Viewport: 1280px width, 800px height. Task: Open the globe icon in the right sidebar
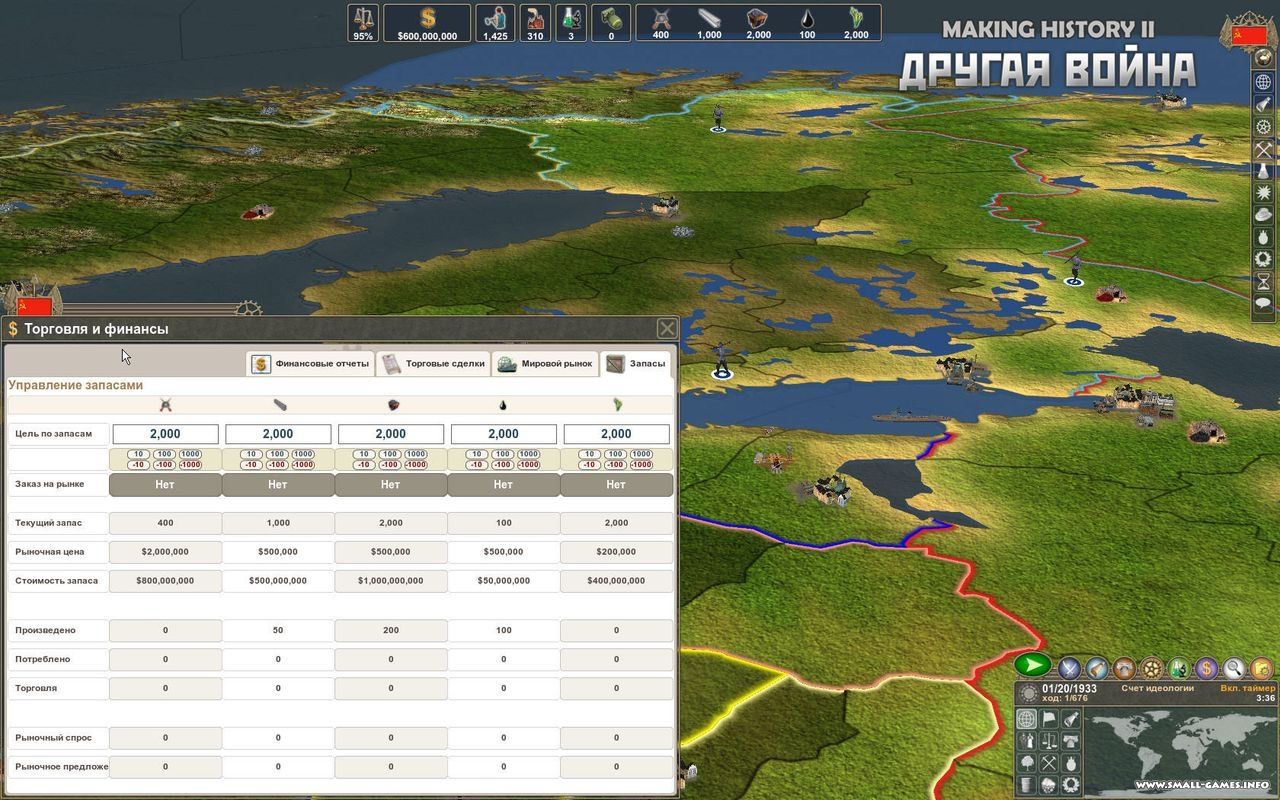pos(1263,81)
